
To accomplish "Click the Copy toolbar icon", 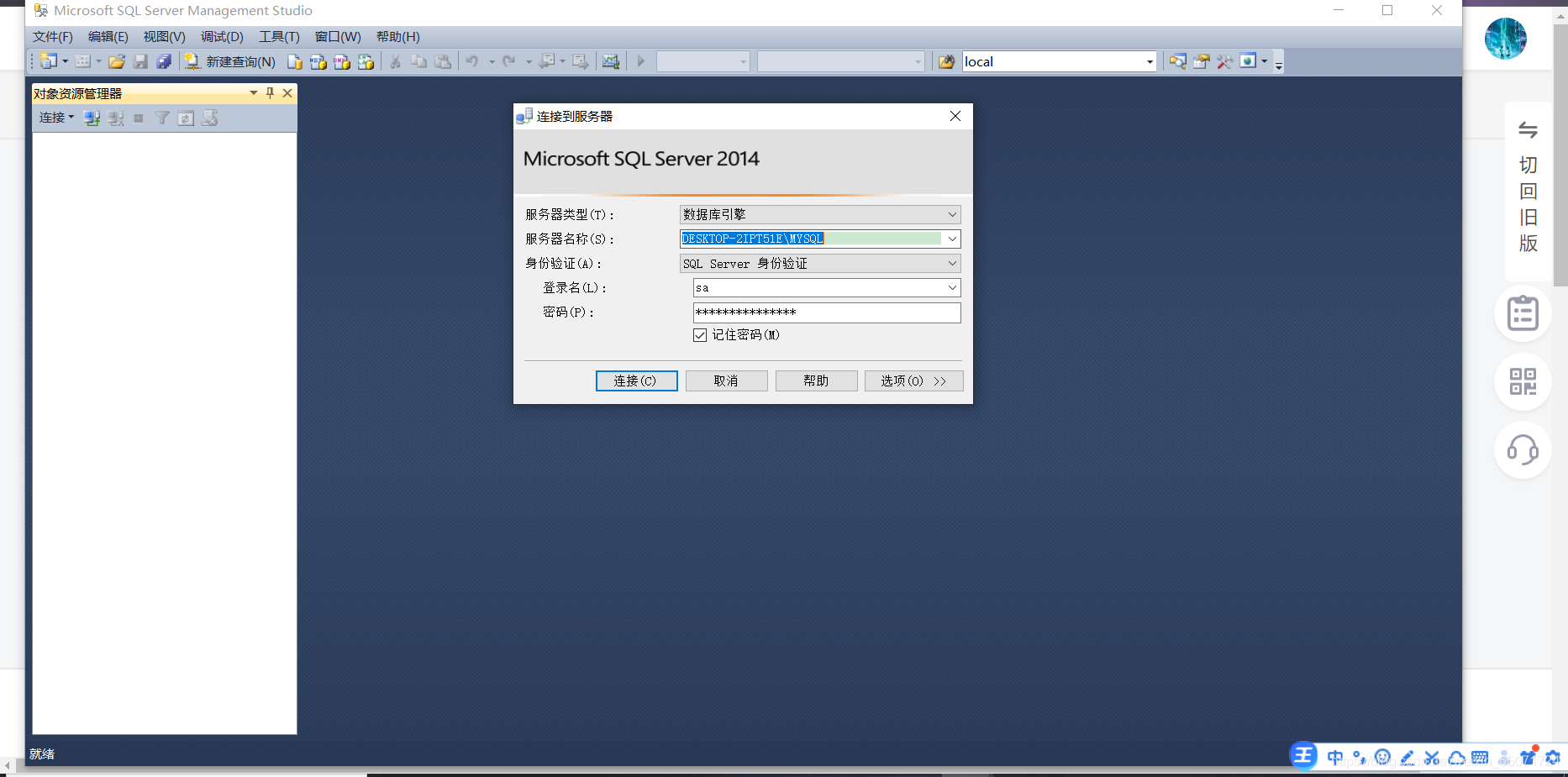I will click(x=418, y=61).
